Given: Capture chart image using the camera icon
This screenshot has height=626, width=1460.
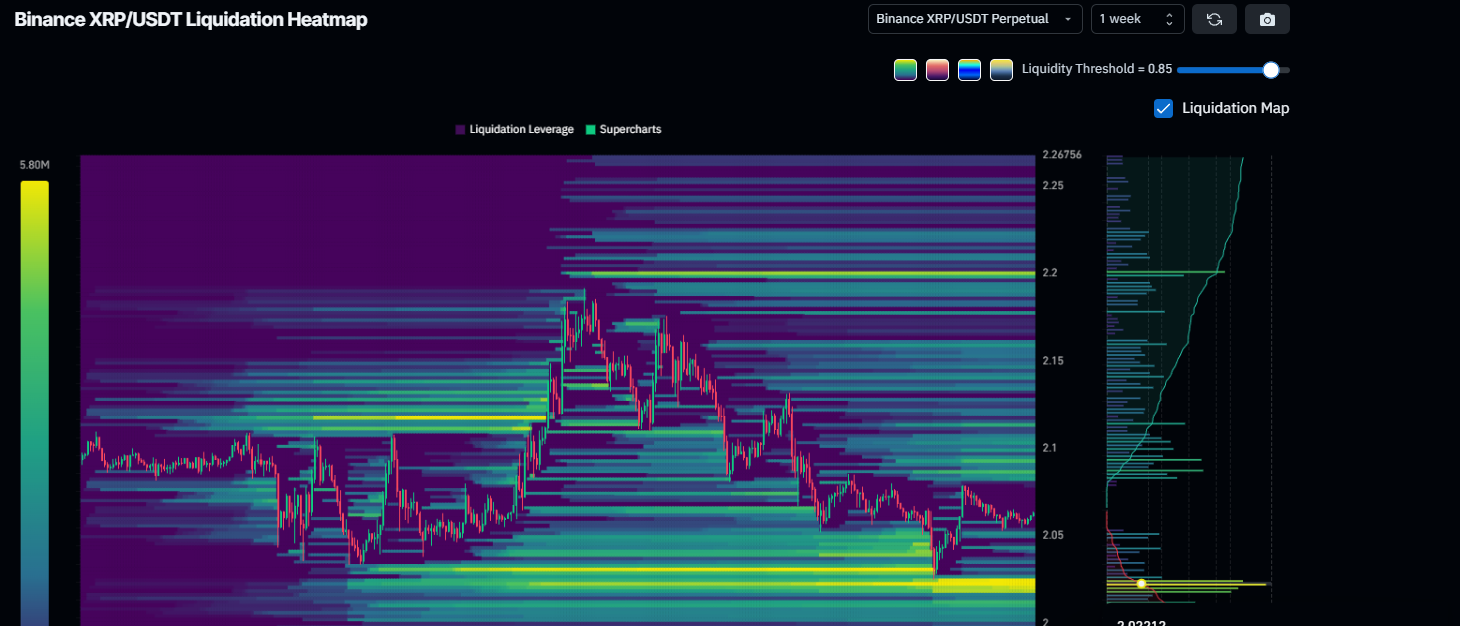Looking at the screenshot, I should pos(1267,18).
